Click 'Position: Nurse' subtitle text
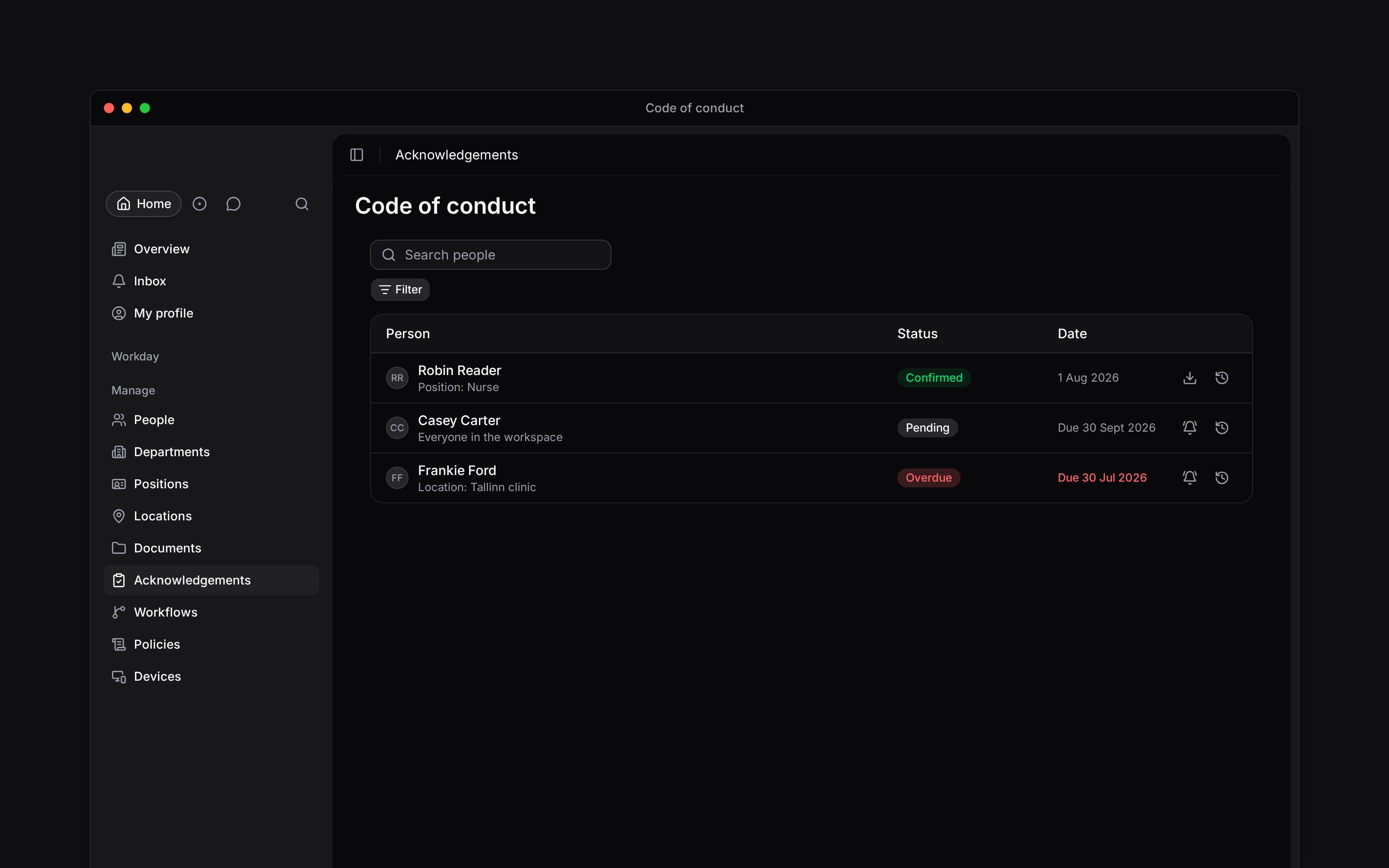The image size is (1389, 868). coord(459,387)
